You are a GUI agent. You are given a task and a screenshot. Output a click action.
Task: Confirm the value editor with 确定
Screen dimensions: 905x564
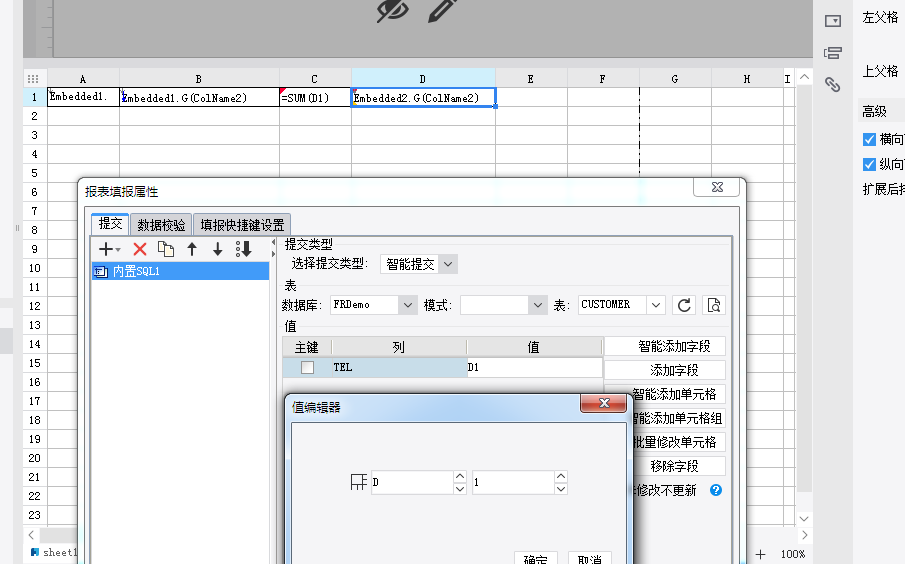(536, 558)
